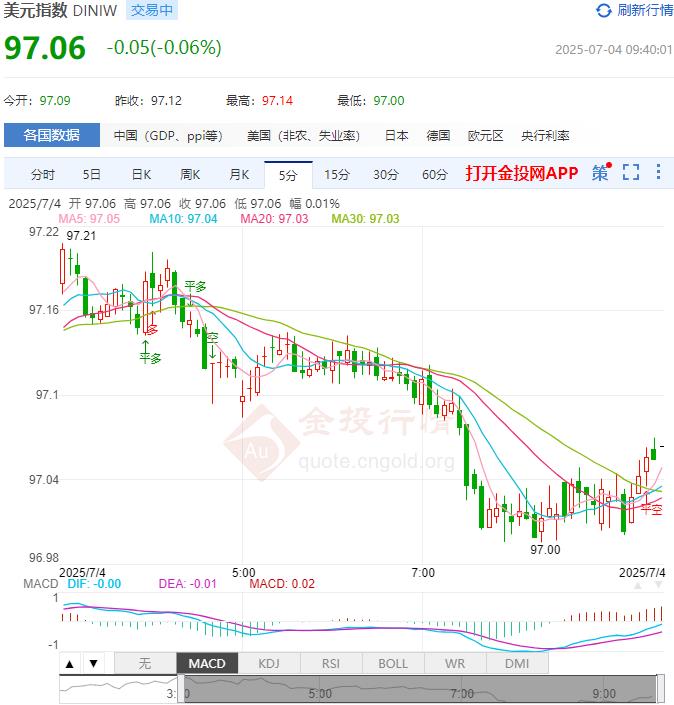674x705 pixels.
Task: Select the KDJ indicator button
Action: click(269, 664)
